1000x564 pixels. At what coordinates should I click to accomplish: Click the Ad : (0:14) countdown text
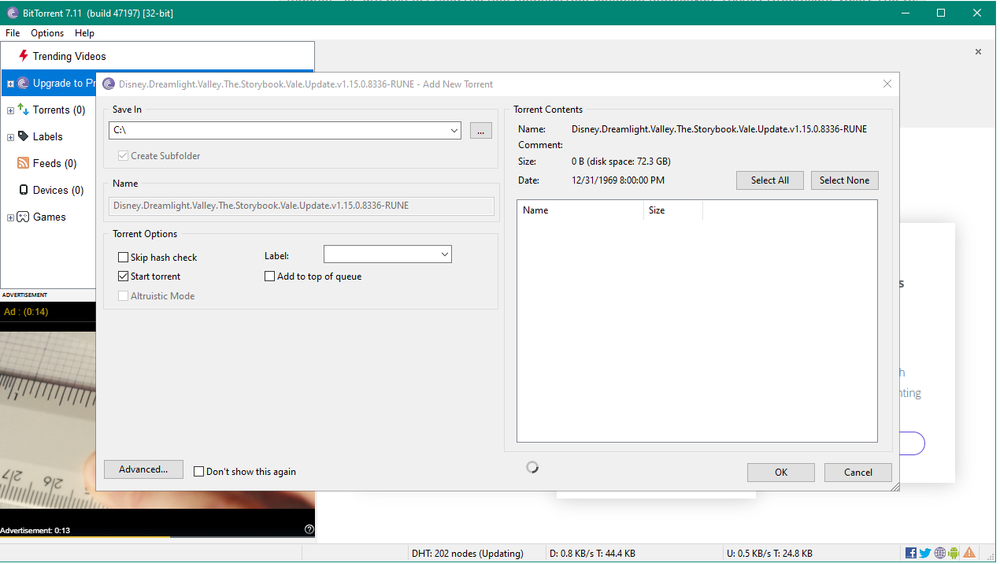tap(26, 311)
